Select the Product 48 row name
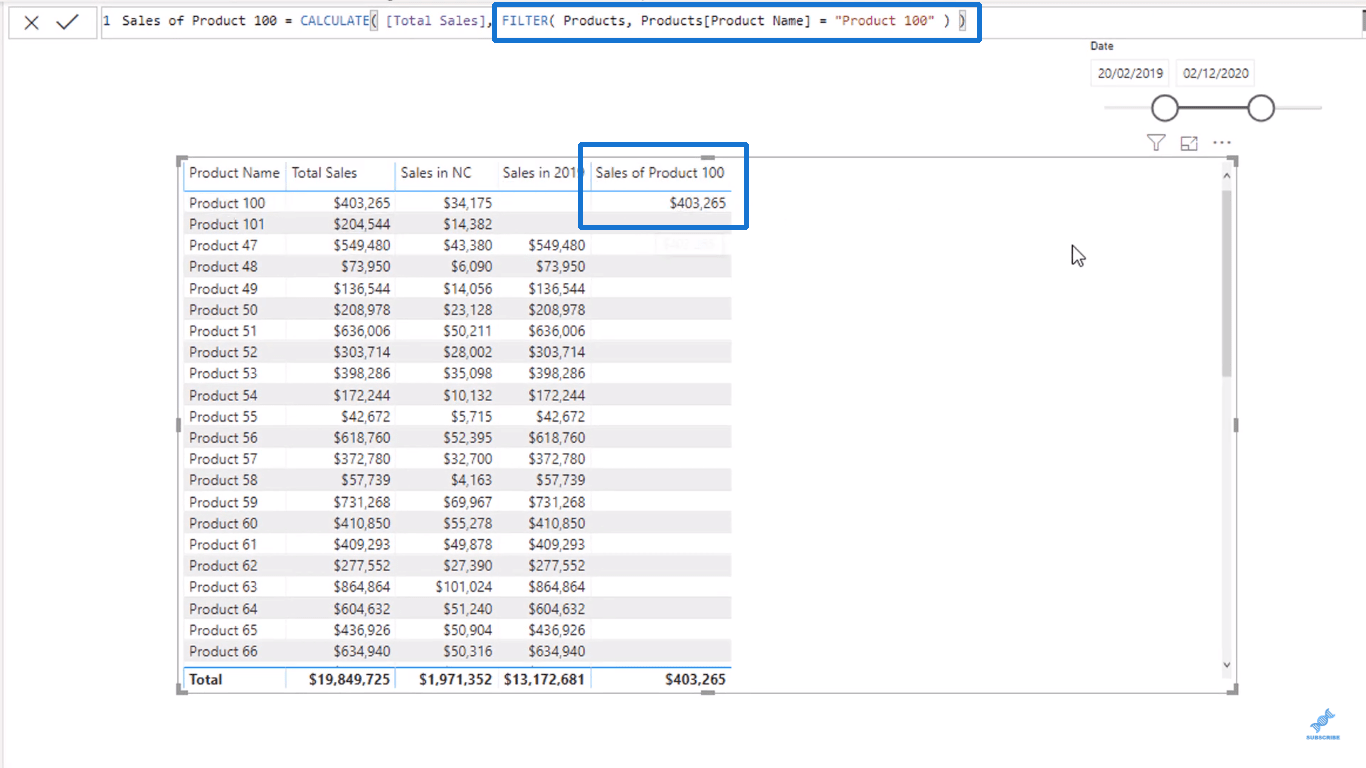Viewport: 1366px width, 768px height. 223,266
